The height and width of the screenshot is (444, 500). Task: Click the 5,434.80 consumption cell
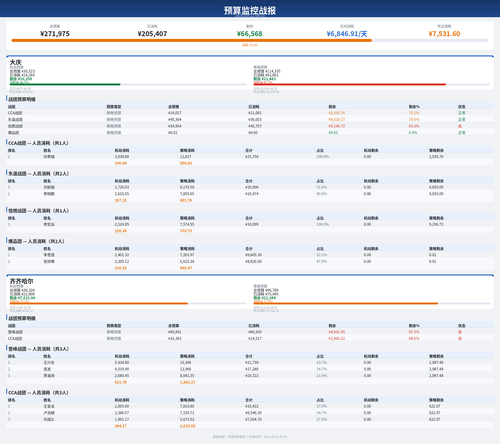coord(122,362)
